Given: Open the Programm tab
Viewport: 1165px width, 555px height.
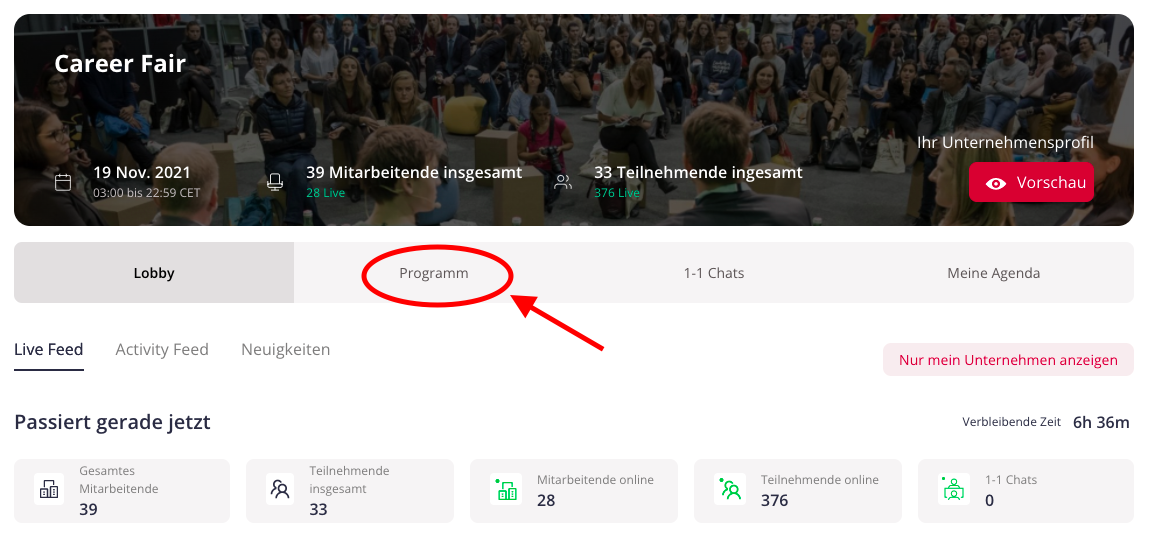Looking at the screenshot, I should (434, 273).
